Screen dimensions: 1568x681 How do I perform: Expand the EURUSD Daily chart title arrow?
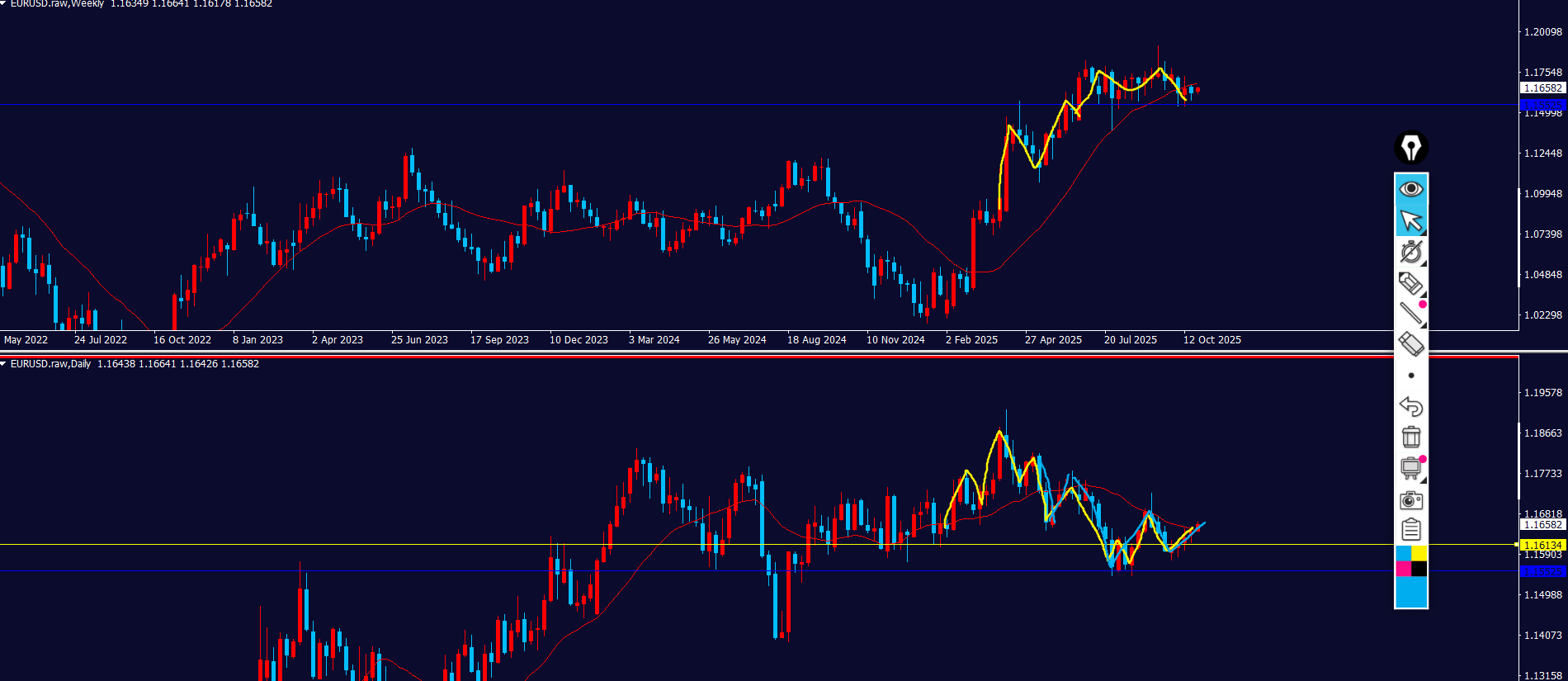4,364
